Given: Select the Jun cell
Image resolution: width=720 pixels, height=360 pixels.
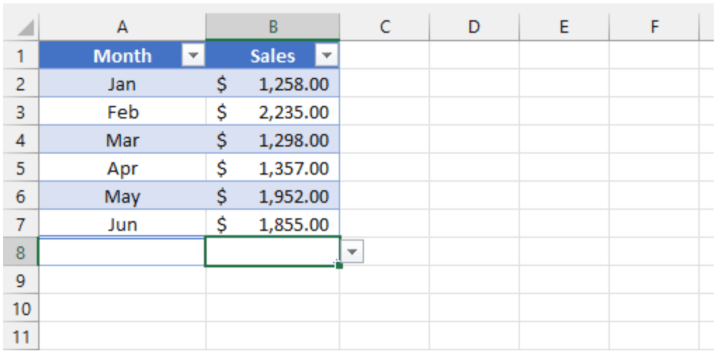Looking at the screenshot, I should point(122,224).
